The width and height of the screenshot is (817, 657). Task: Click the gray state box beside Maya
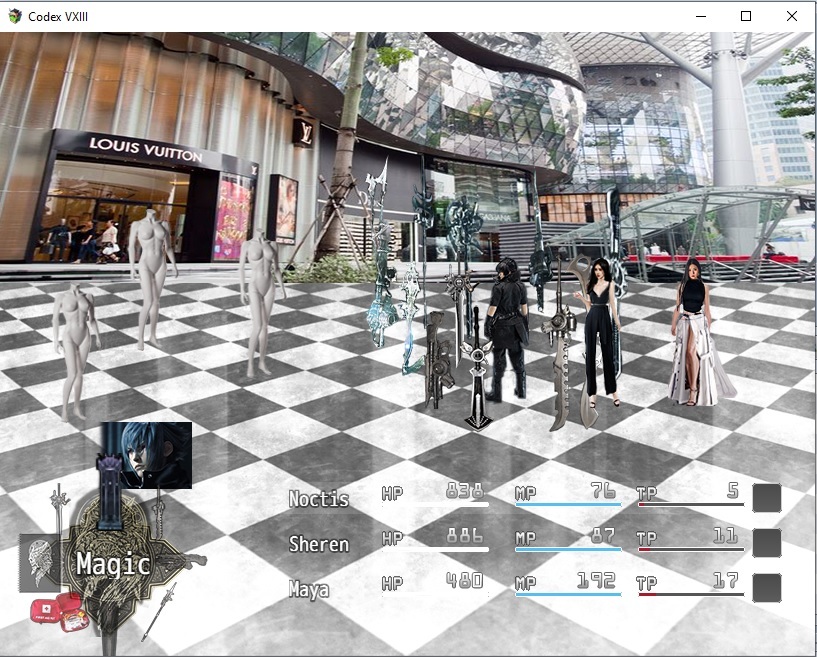point(766,588)
